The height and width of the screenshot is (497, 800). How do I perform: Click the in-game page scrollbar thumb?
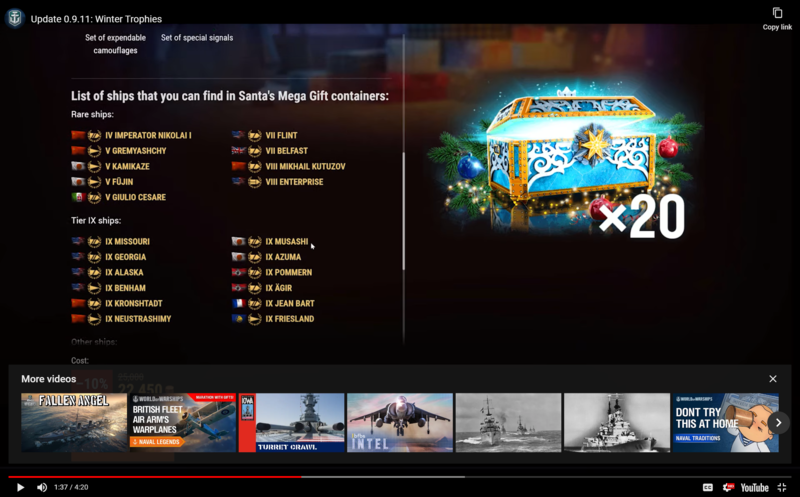pyautogui.click(x=404, y=210)
